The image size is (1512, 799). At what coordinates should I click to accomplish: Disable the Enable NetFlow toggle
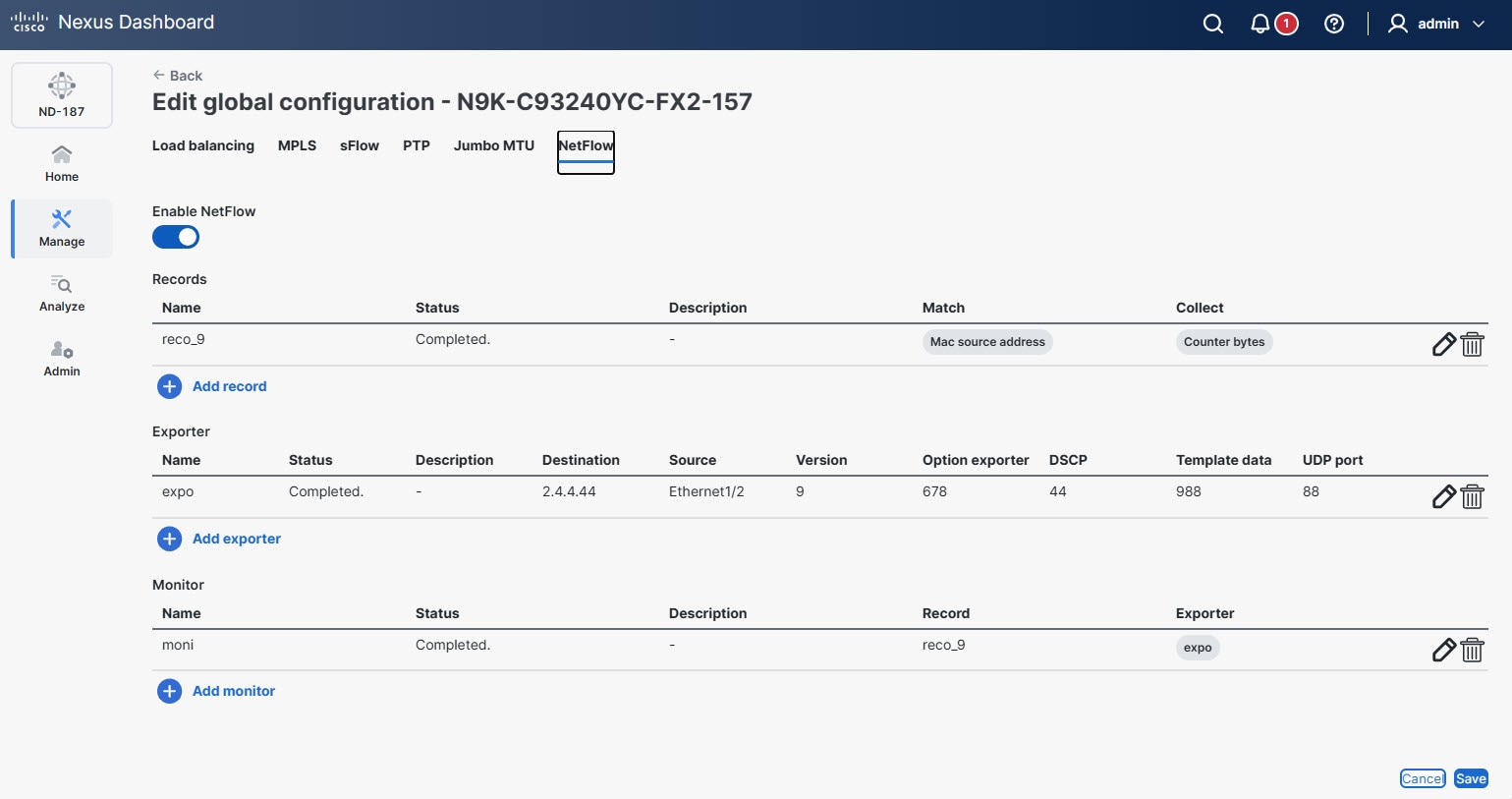[x=176, y=237]
